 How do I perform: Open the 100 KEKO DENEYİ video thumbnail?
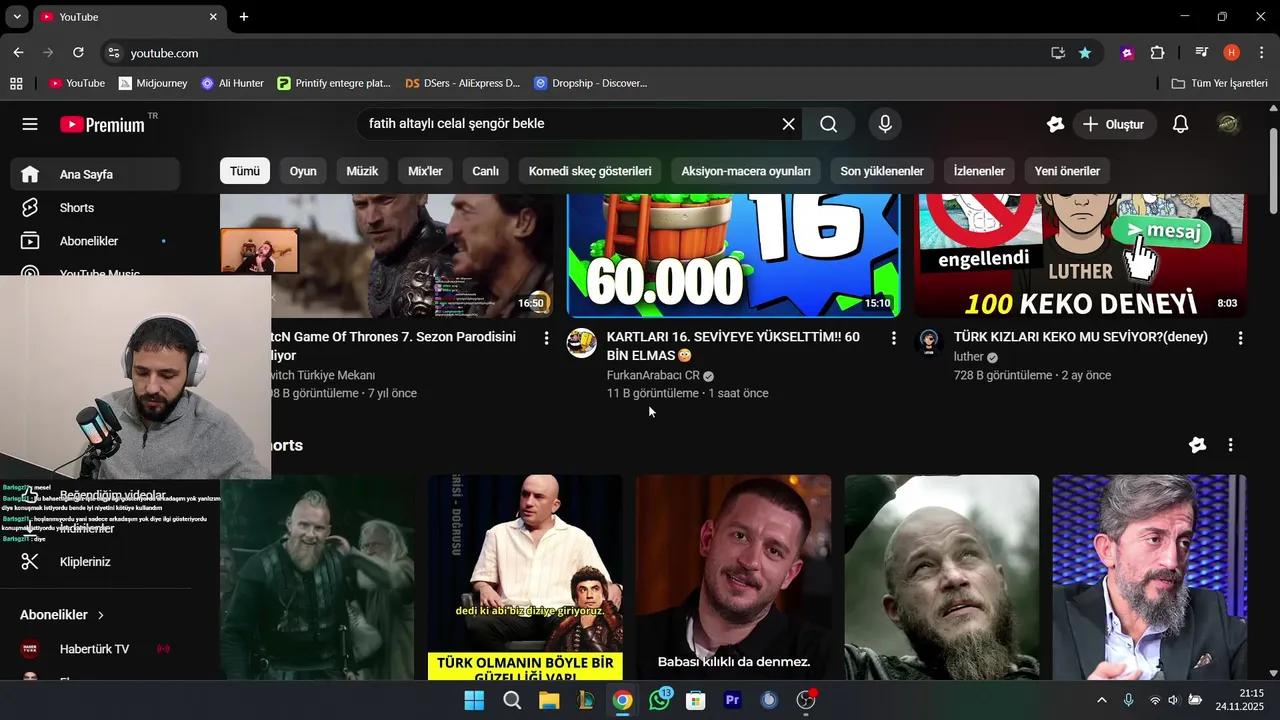point(1080,256)
